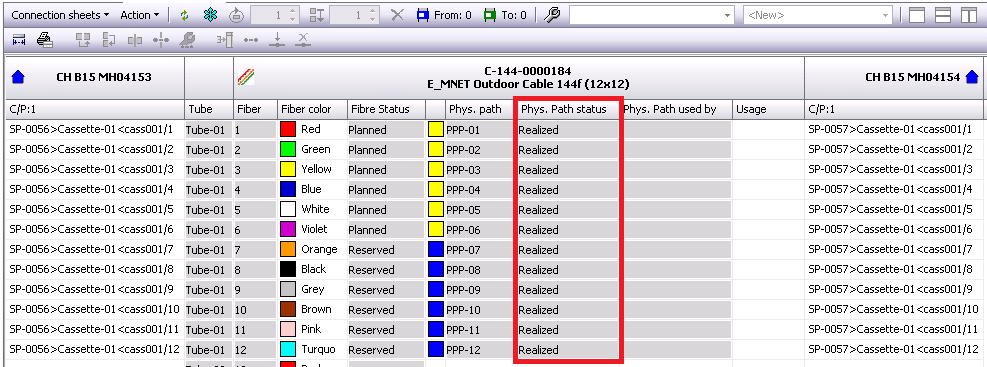The image size is (987, 367).
Task: Click the greyed three-dots connection icon
Action: pyautogui.click(x=251, y=40)
